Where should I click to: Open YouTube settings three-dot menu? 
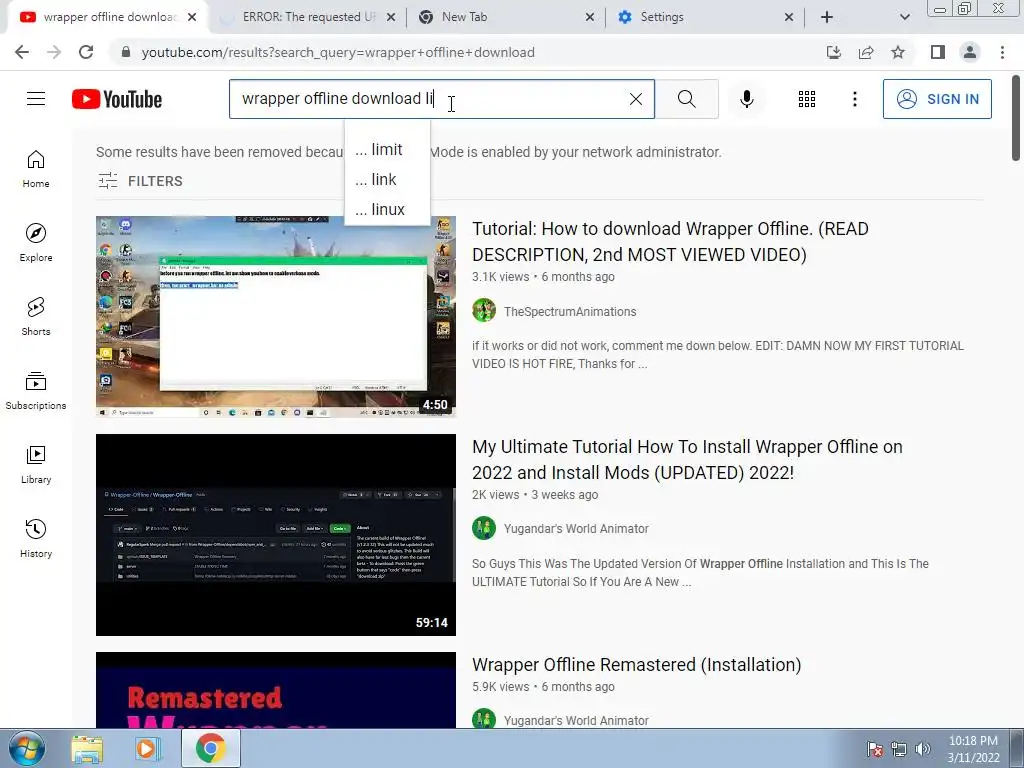(854, 99)
